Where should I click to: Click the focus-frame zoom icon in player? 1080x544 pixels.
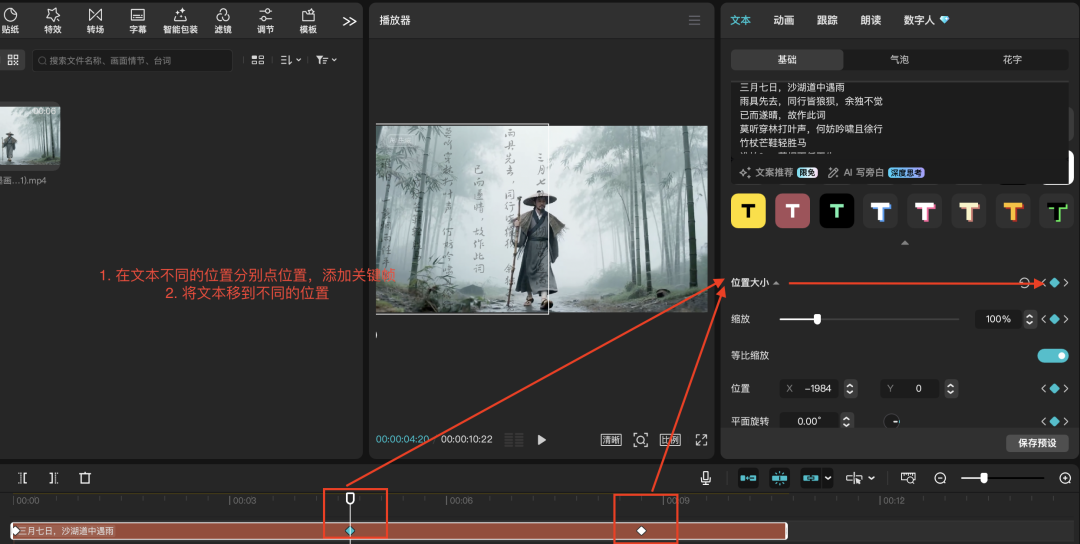tap(641, 439)
